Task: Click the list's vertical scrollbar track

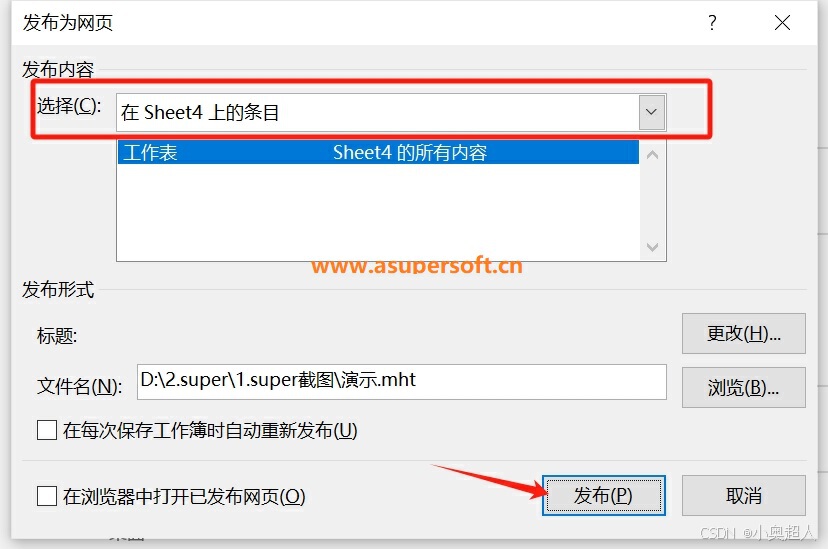Action: click(653, 201)
